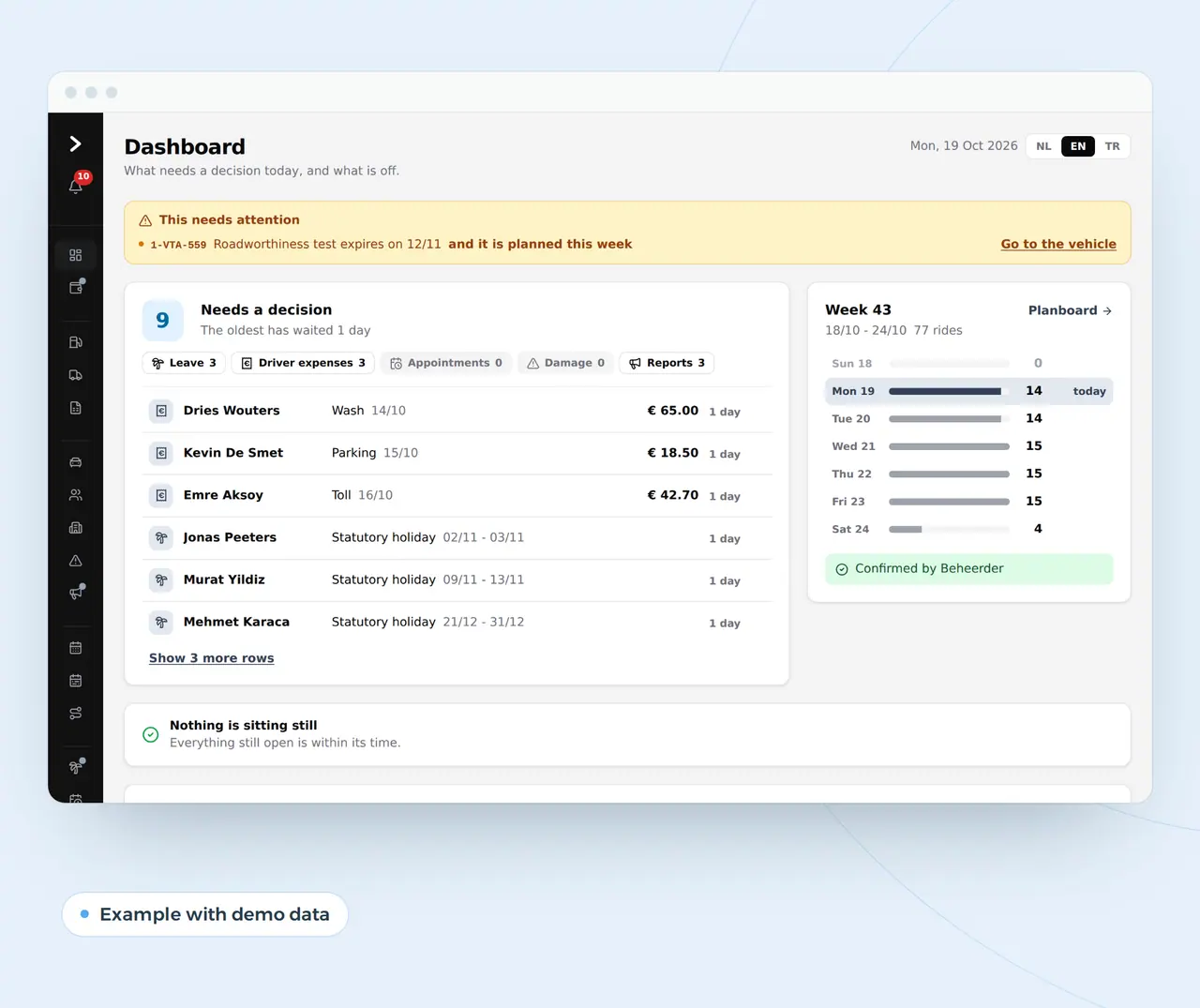The width and height of the screenshot is (1200, 1008).
Task: Filter by Damage 0 chip
Action: 565,363
